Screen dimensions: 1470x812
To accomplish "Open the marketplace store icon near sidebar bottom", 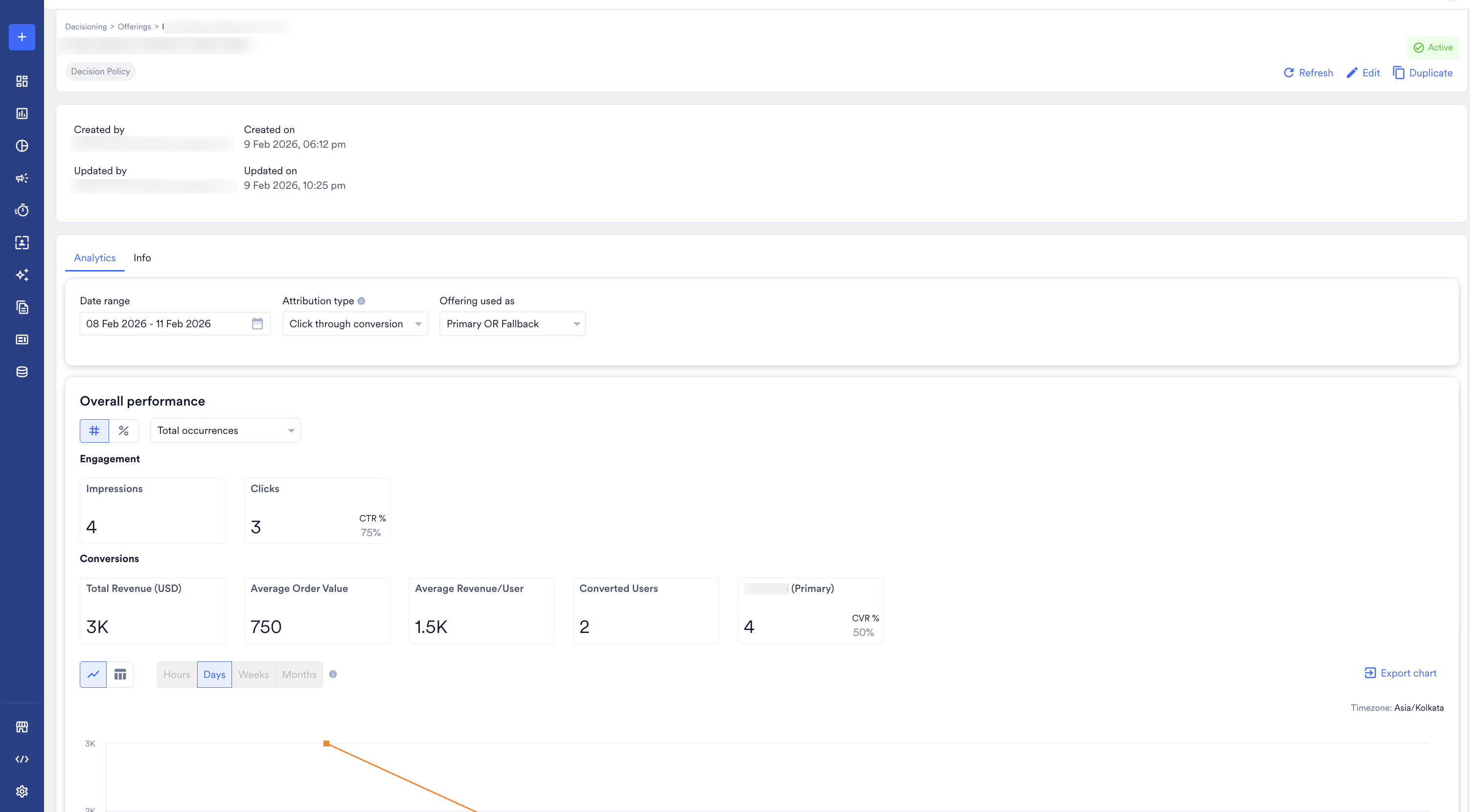I will tap(22, 726).
